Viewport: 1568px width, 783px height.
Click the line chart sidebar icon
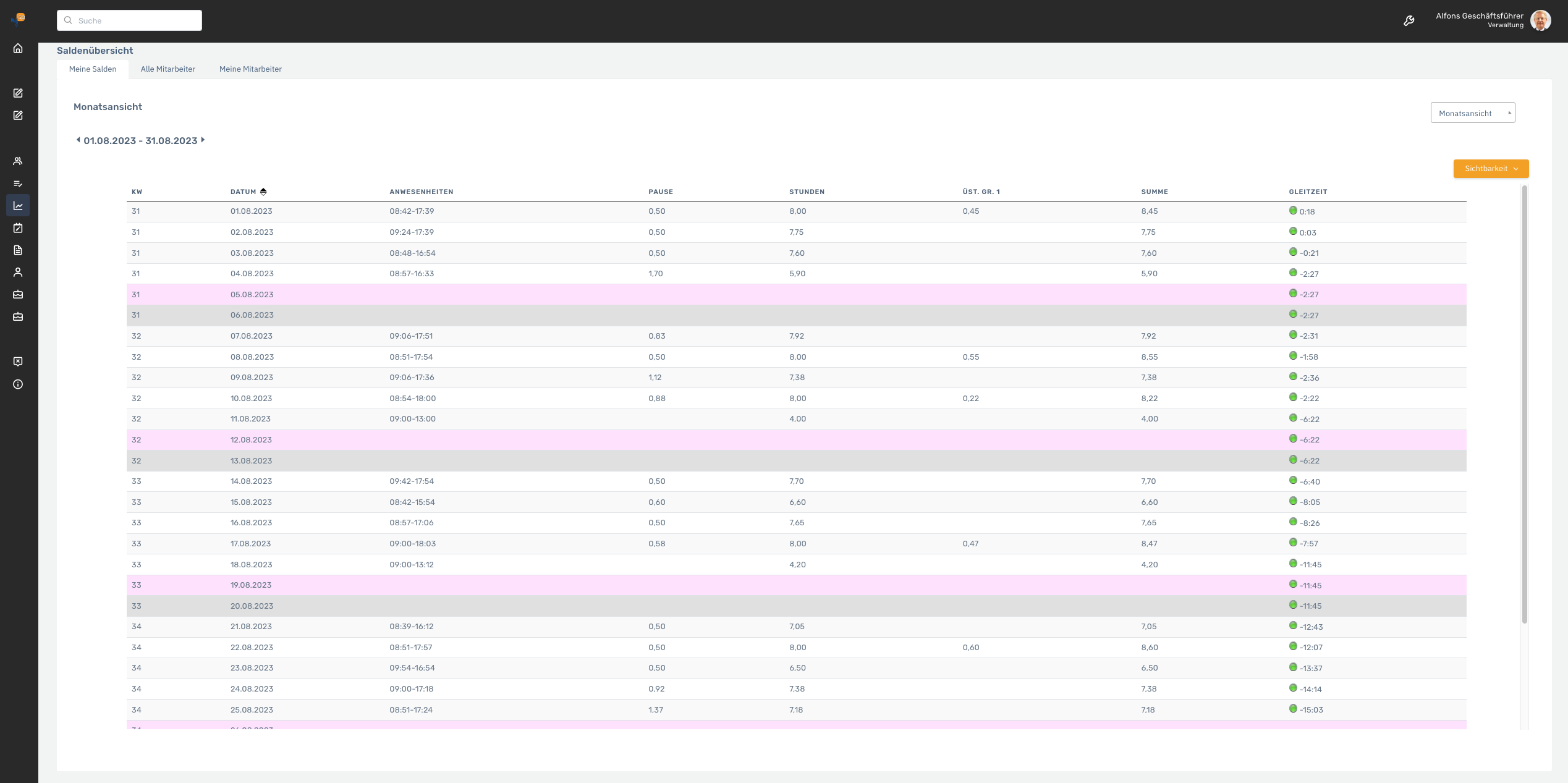coord(18,206)
